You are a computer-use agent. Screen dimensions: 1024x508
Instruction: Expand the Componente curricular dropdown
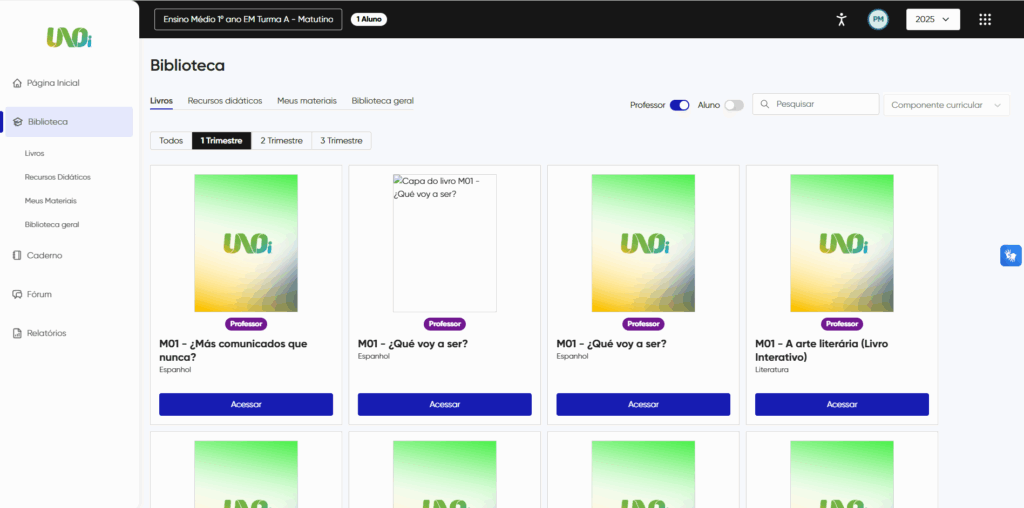click(946, 105)
